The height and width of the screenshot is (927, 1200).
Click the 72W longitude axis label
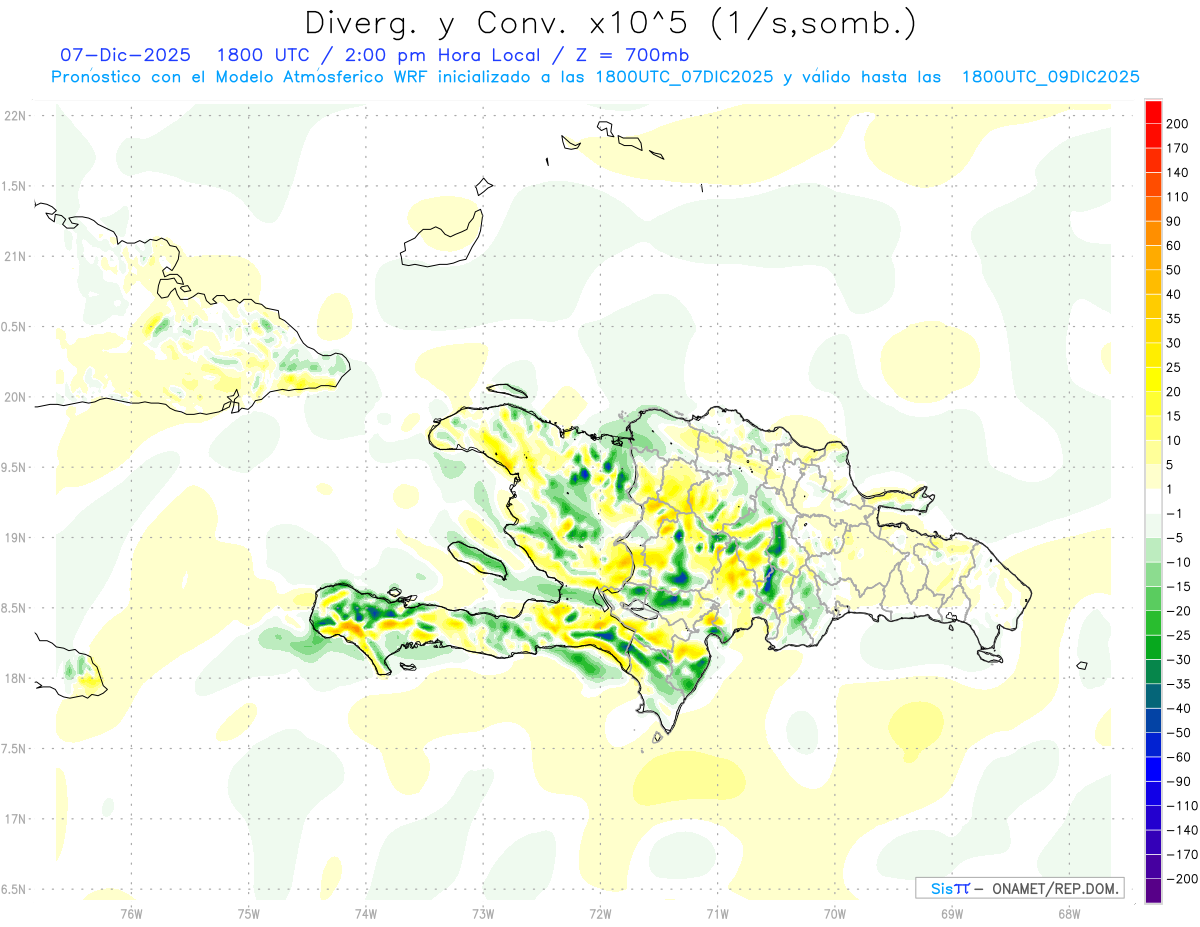click(x=600, y=913)
